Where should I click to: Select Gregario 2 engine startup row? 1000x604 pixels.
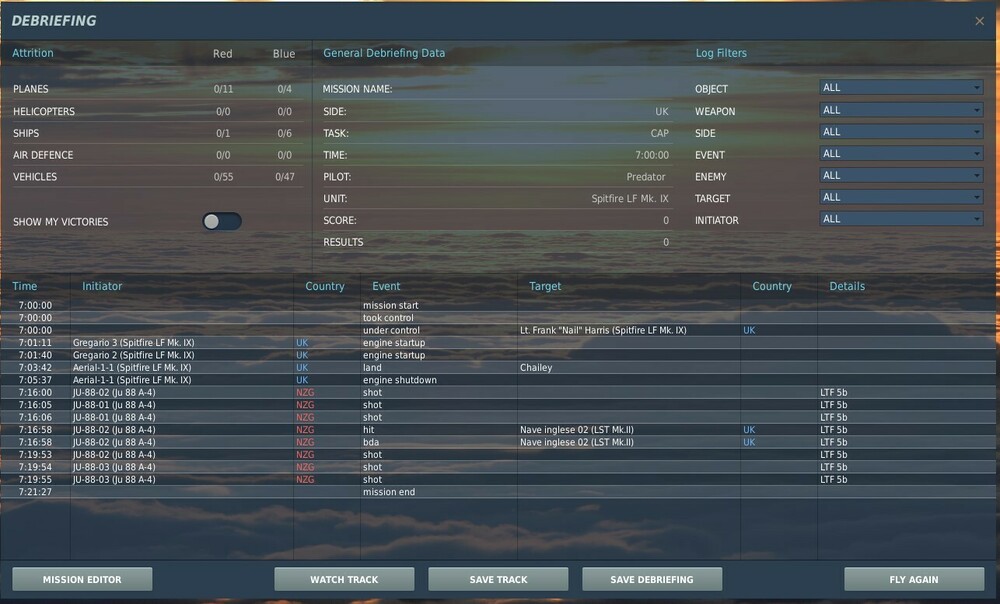pyautogui.click(x=497, y=355)
